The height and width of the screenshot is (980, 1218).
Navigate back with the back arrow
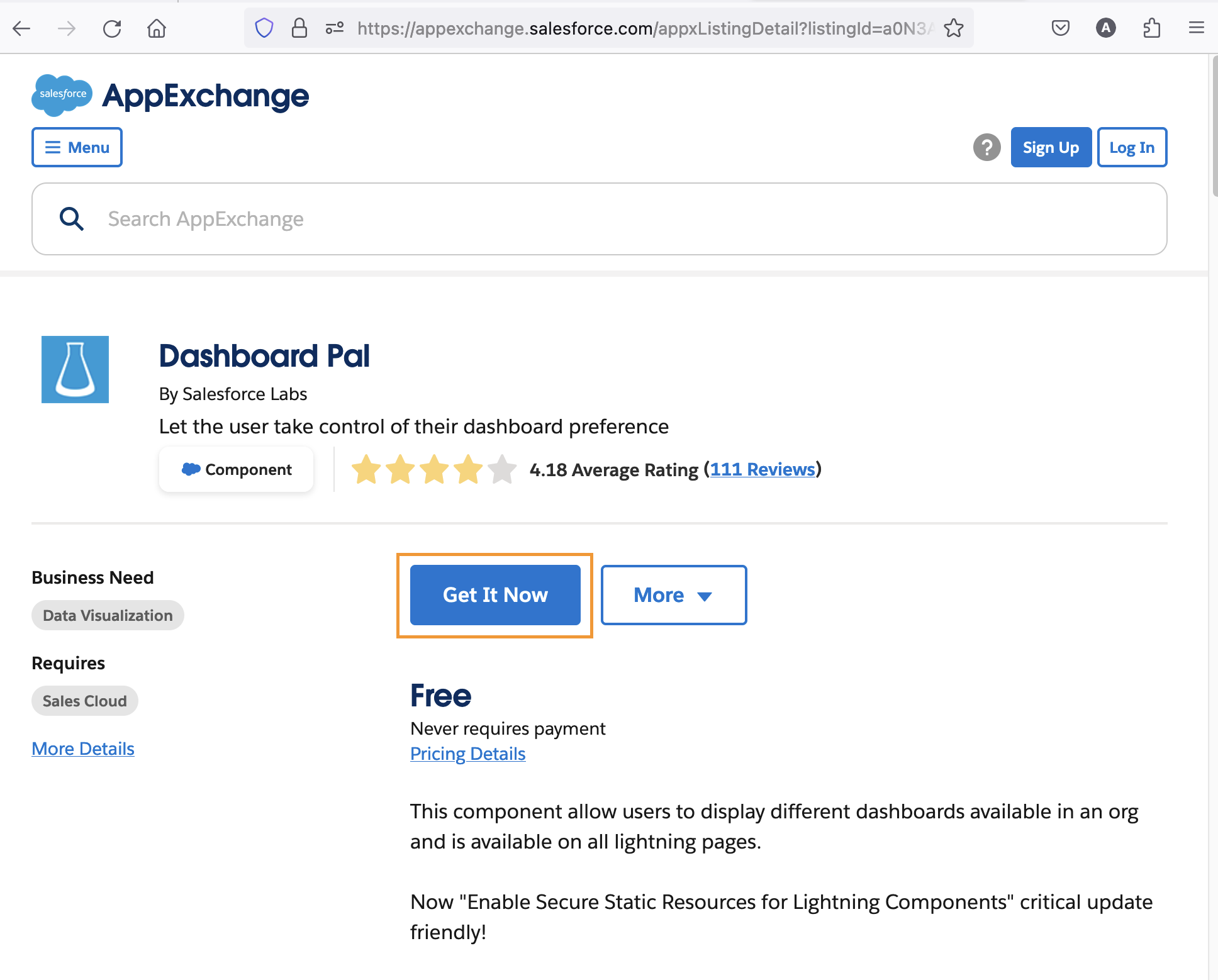click(x=22, y=28)
